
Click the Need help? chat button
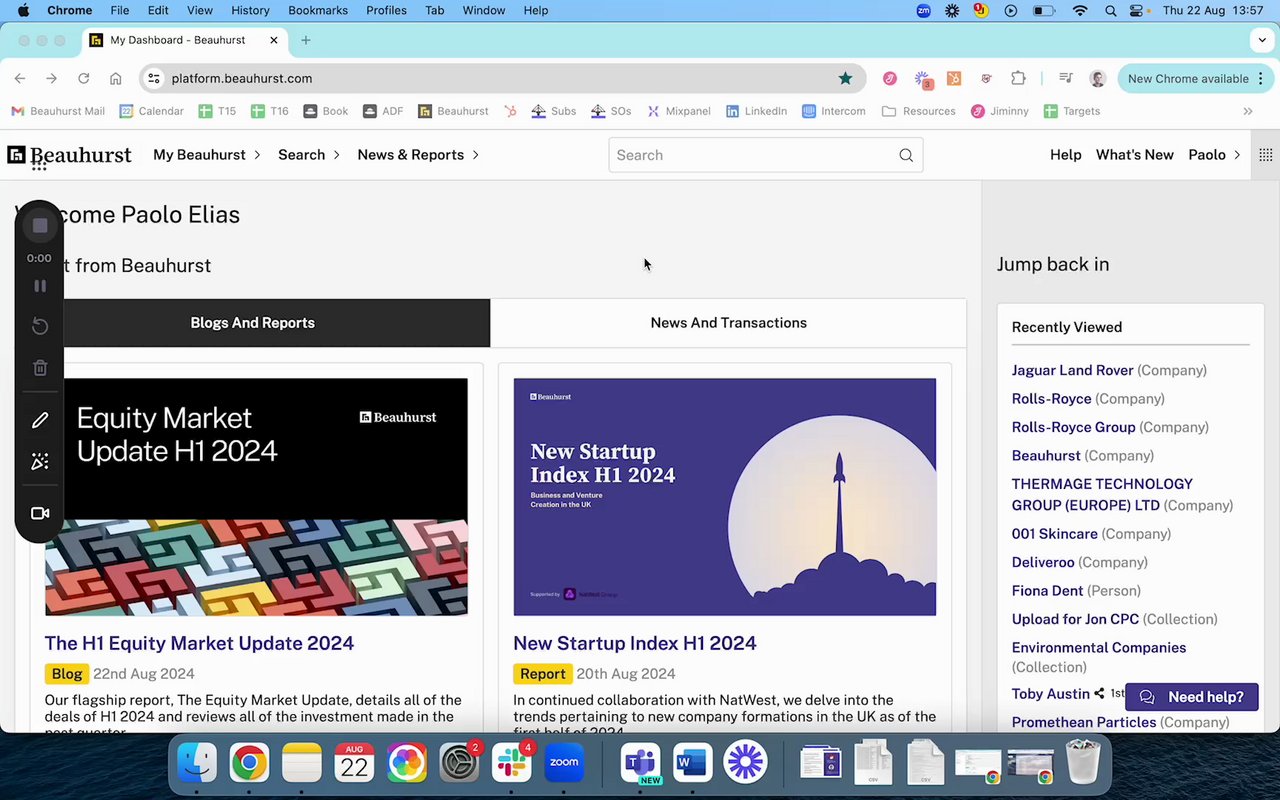[x=1191, y=697]
